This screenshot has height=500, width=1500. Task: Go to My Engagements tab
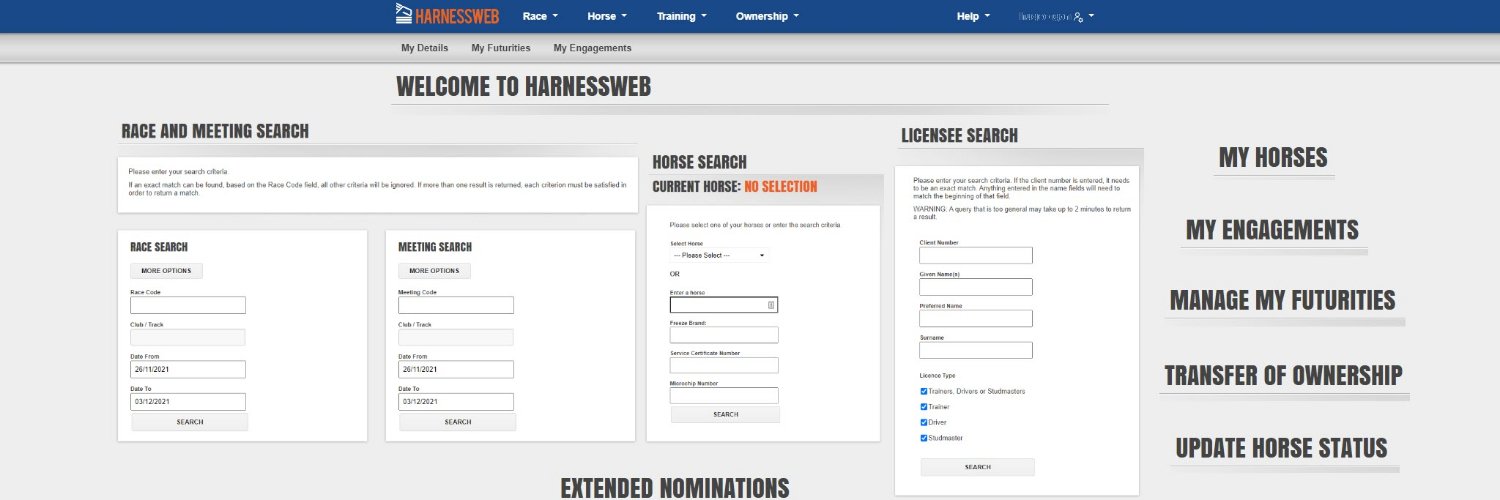pos(592,48)
